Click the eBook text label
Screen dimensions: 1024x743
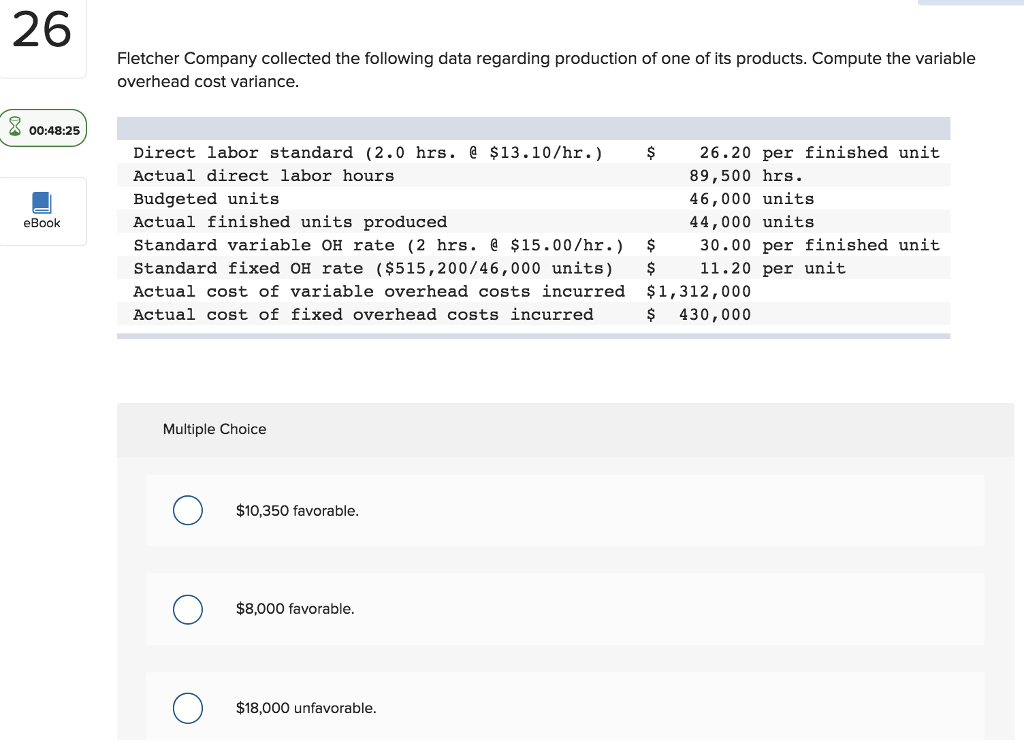(x=42, y=223)
